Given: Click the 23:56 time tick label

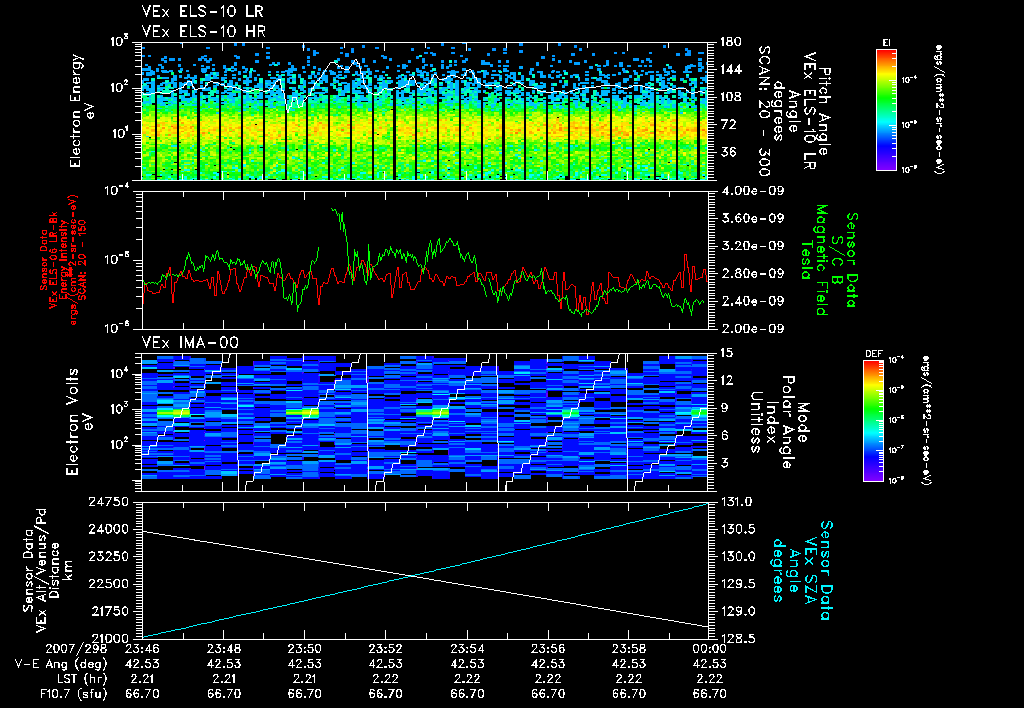Looking at the screenshot, I should coord(548,649).
